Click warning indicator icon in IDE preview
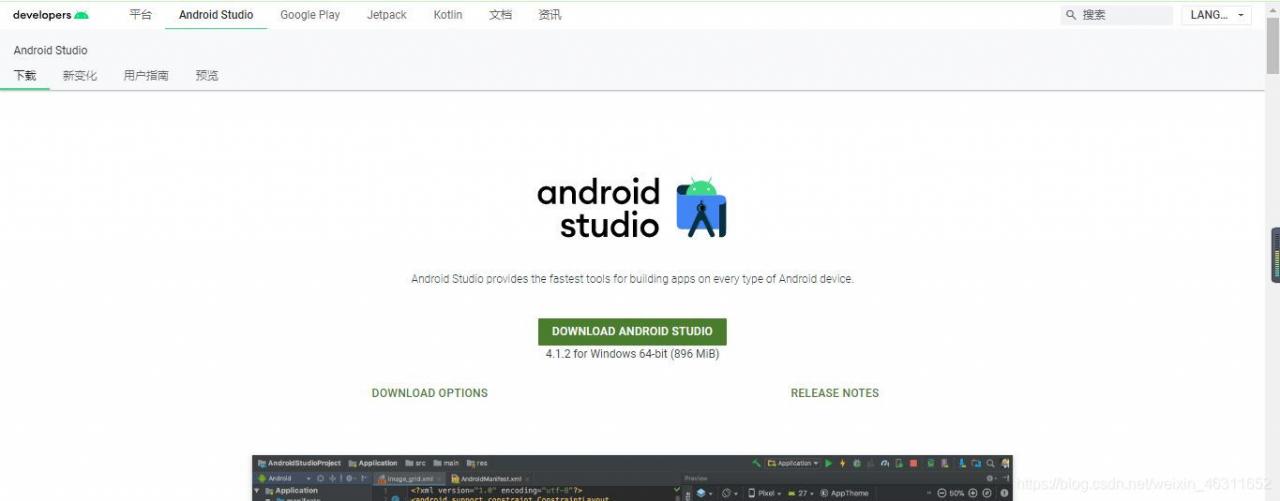Viewport: 1280px width, 501px height. pos(1004,493)
